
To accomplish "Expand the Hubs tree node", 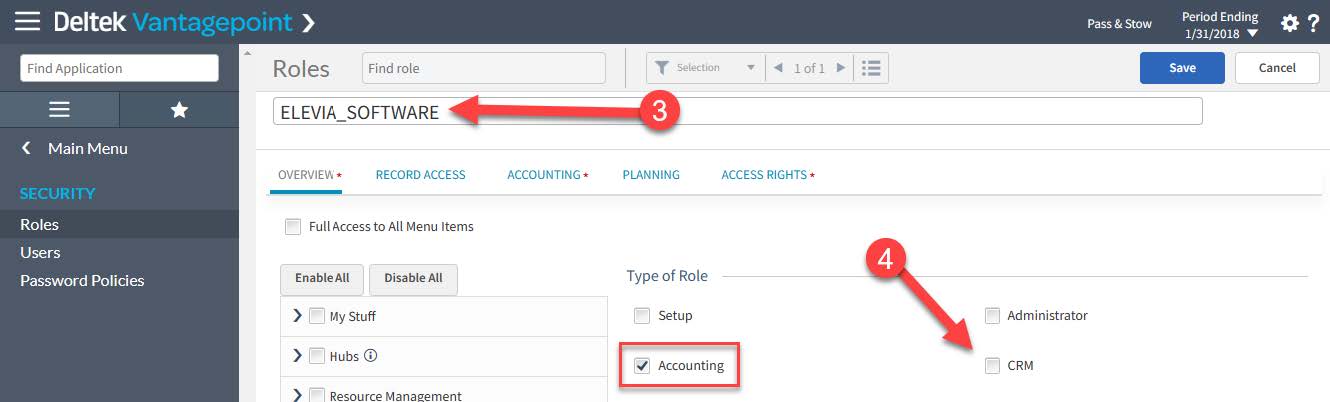I will pos(297,355).
